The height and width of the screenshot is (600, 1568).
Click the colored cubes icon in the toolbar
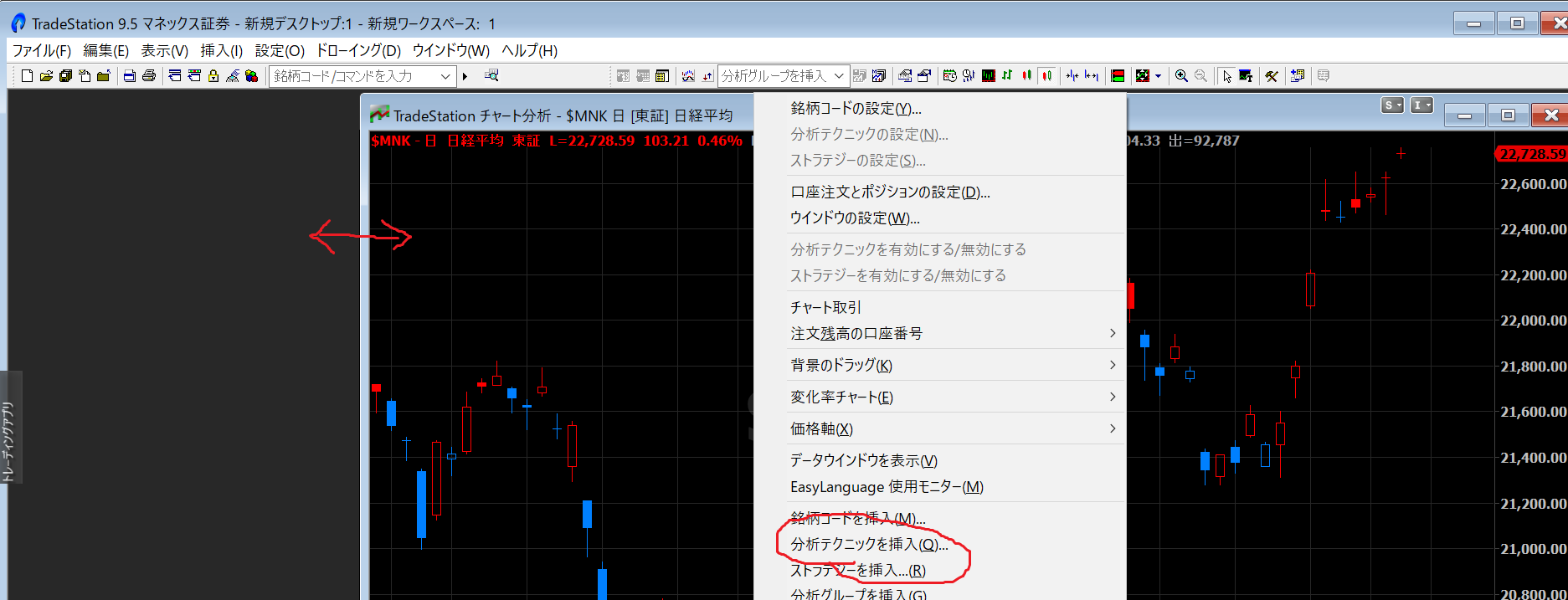(251, 76)
